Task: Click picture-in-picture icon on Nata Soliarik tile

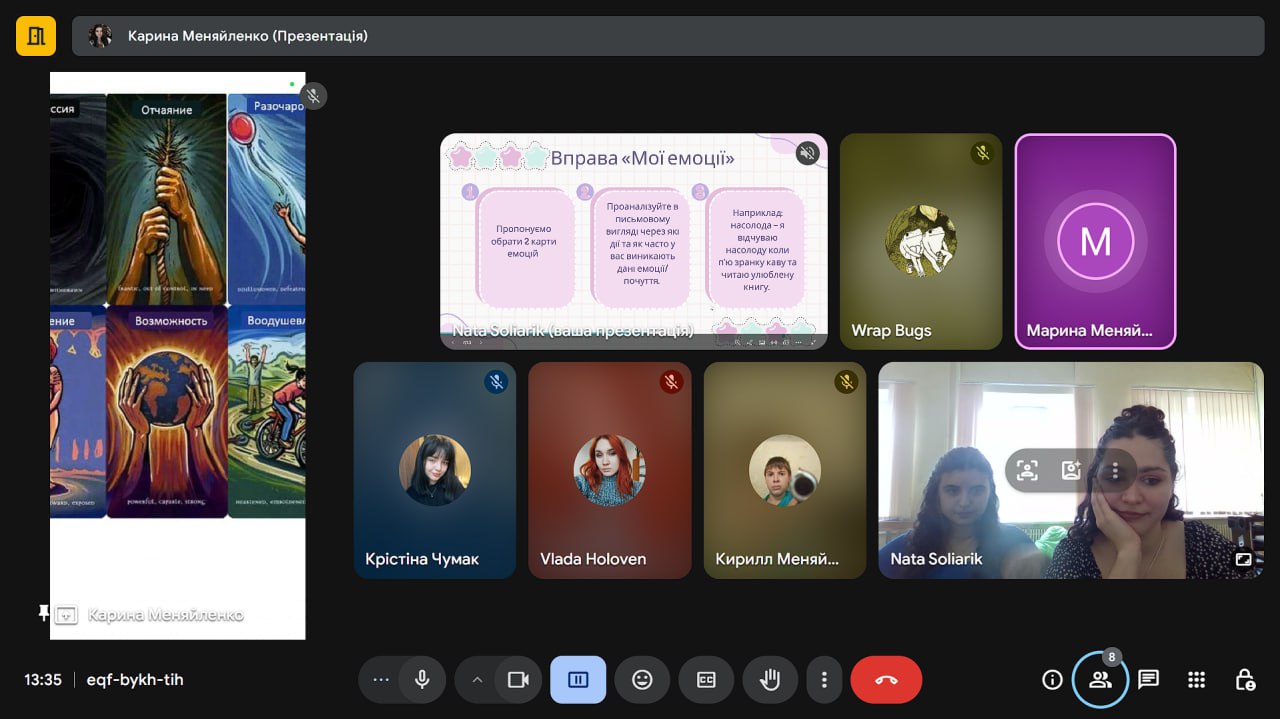Action: (1243, 560)
